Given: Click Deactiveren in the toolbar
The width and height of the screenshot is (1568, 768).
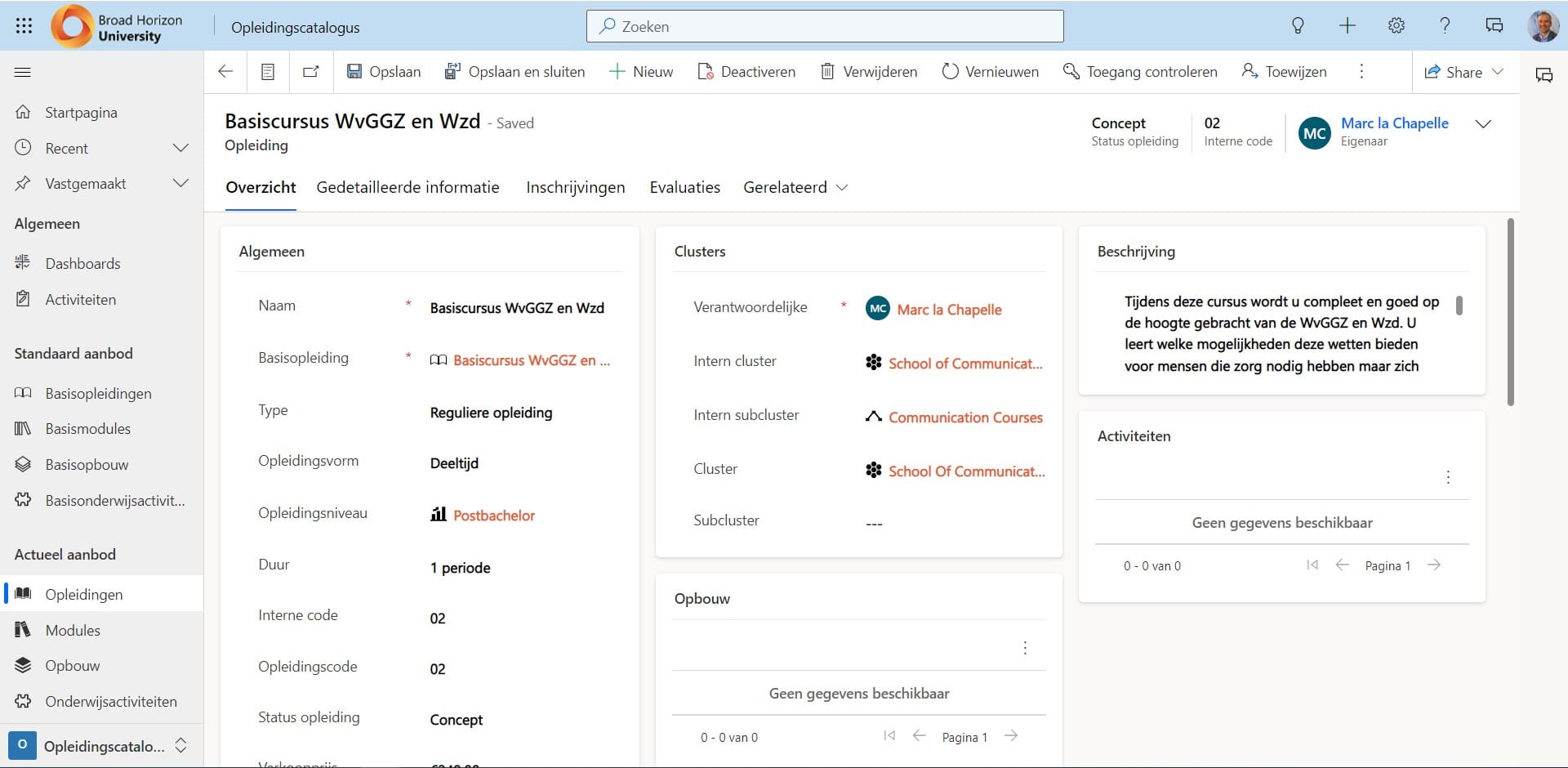Looking at the screenshot, I should [746, 72].
